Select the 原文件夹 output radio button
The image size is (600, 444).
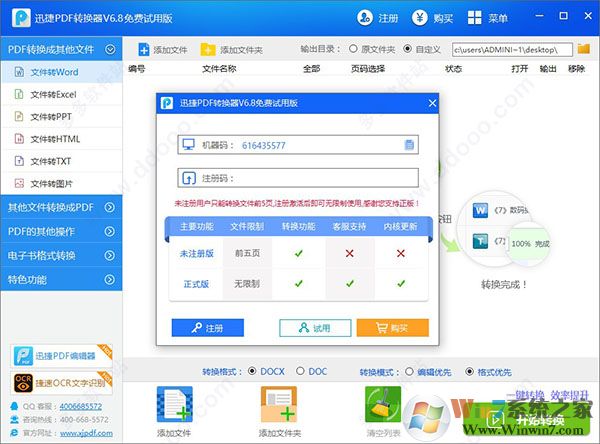point(353,49)
